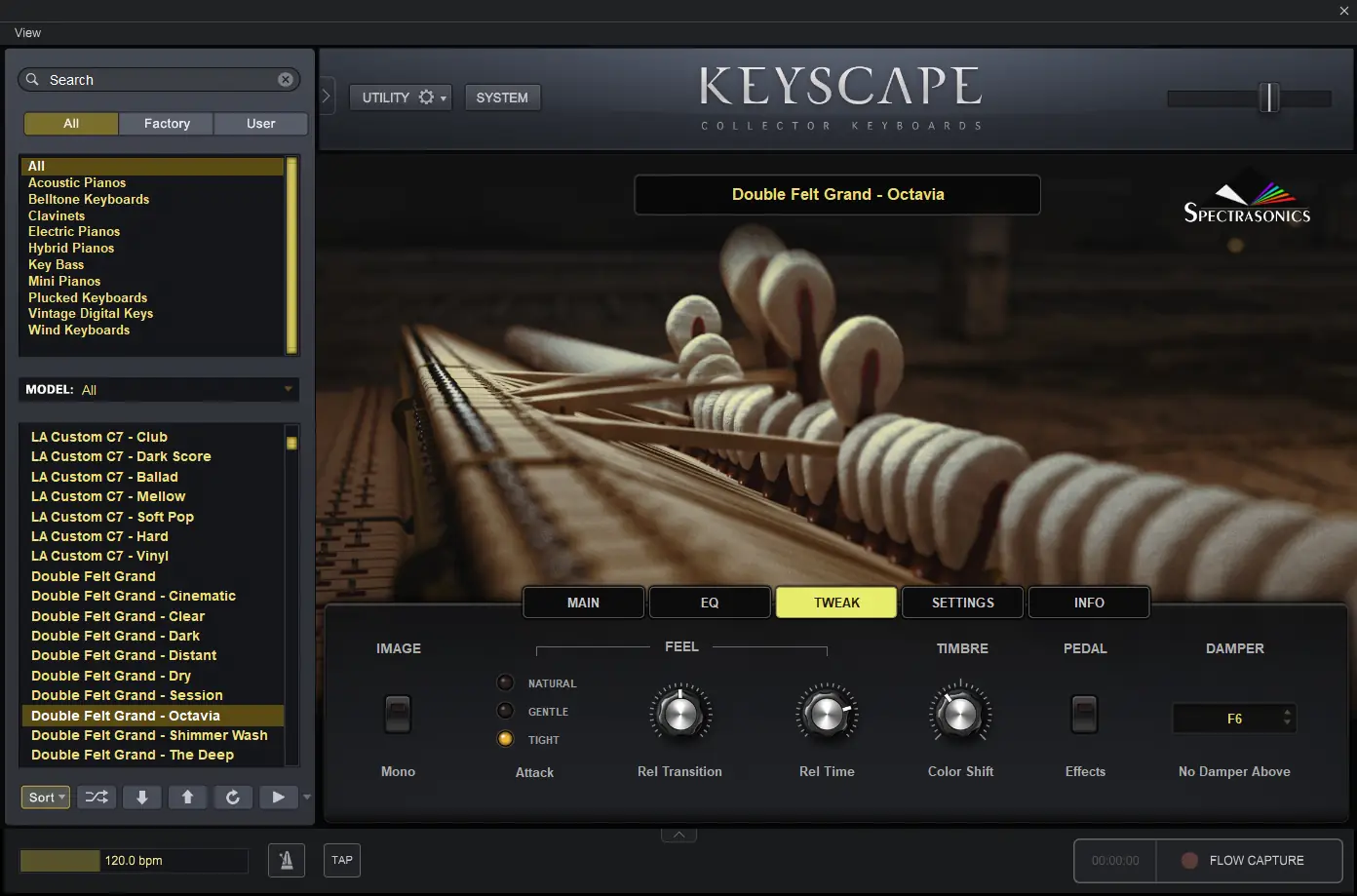
Task: Step down to next patch arrow
Action: pyautogui.click(x=142, y=798)
